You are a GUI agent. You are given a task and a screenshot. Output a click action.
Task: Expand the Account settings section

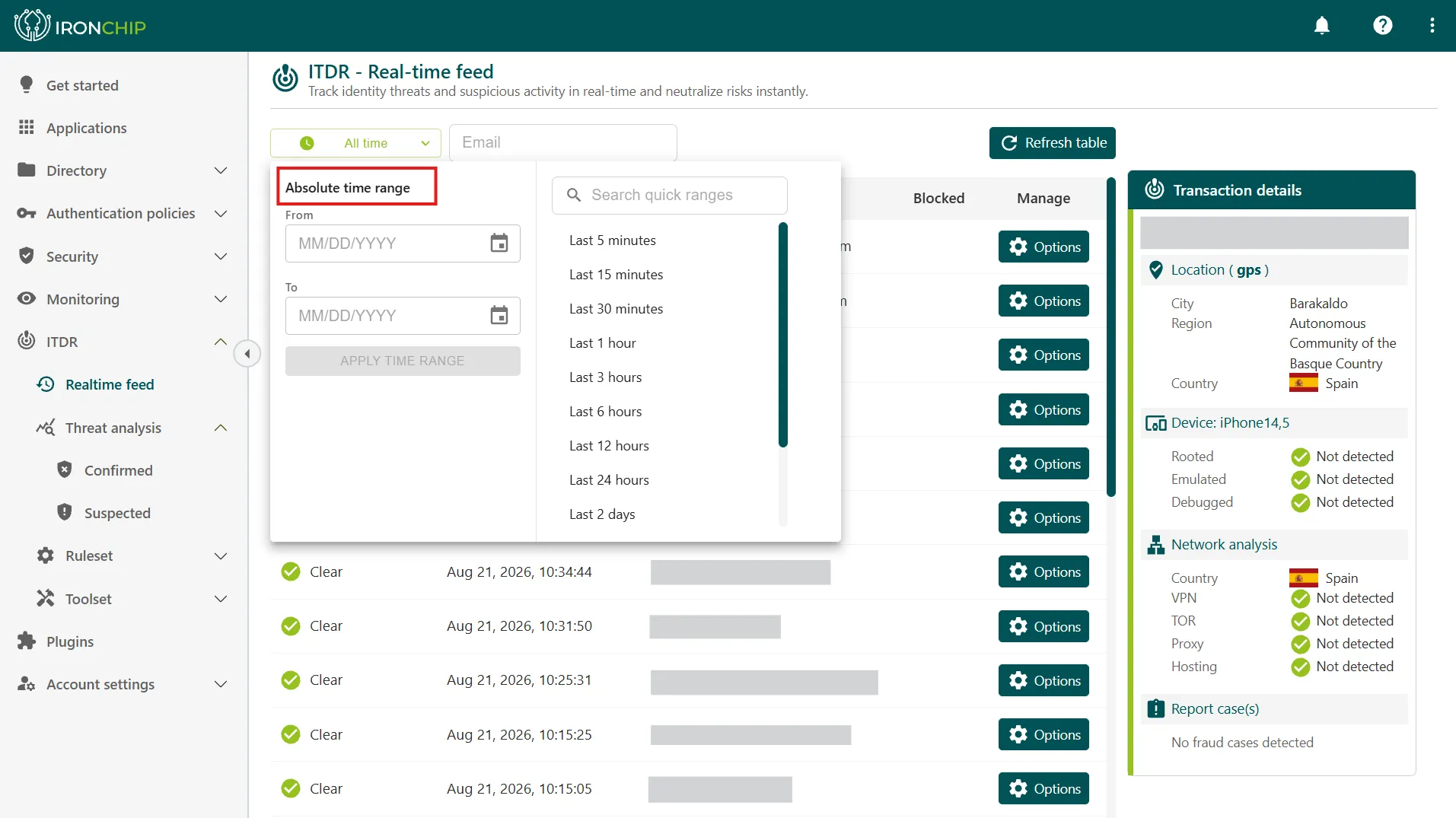(221, 684)
